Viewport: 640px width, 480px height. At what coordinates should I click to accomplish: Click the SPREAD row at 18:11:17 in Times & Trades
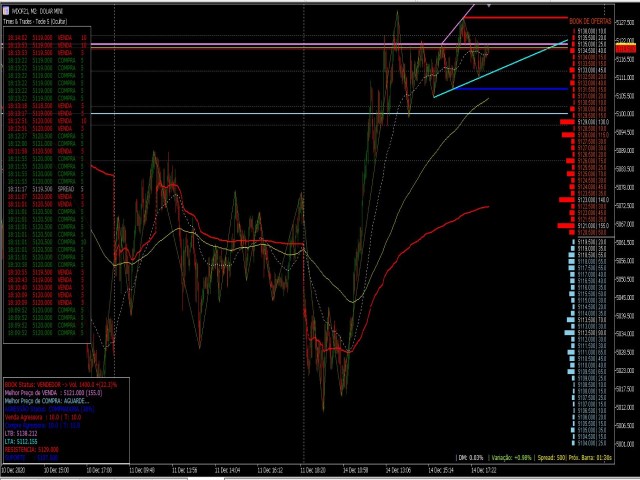(x=46, y=189)
